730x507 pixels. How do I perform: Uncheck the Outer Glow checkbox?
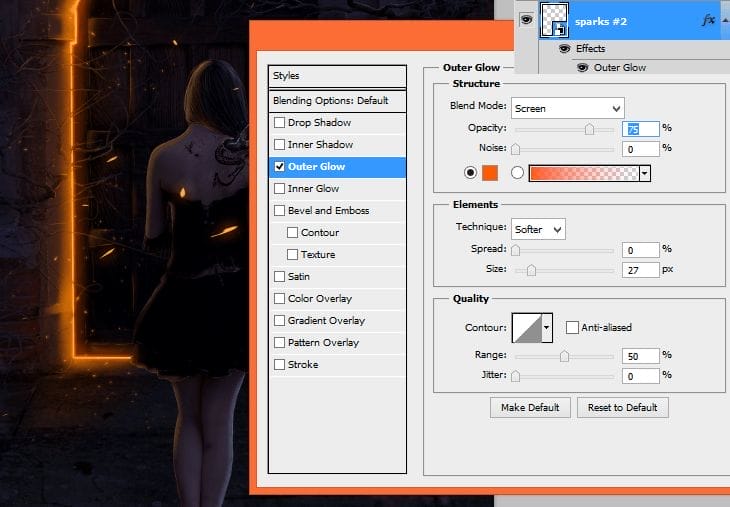279,167
